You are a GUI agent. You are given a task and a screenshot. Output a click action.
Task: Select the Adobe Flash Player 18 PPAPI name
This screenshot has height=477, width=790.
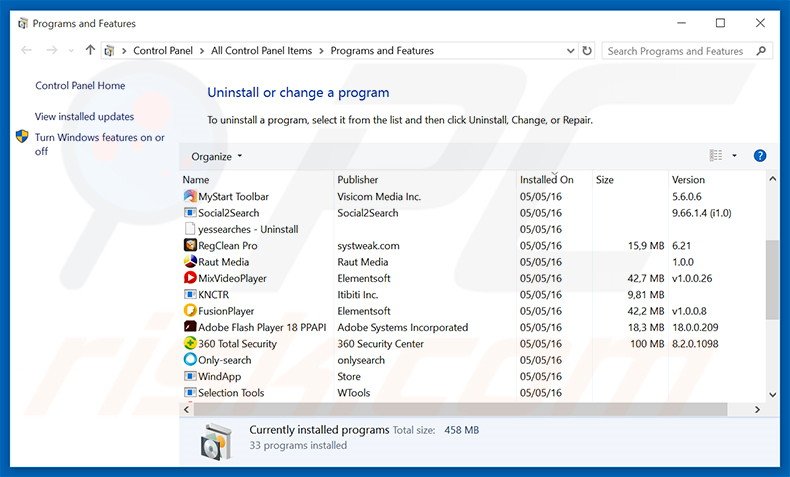point(262,327)
